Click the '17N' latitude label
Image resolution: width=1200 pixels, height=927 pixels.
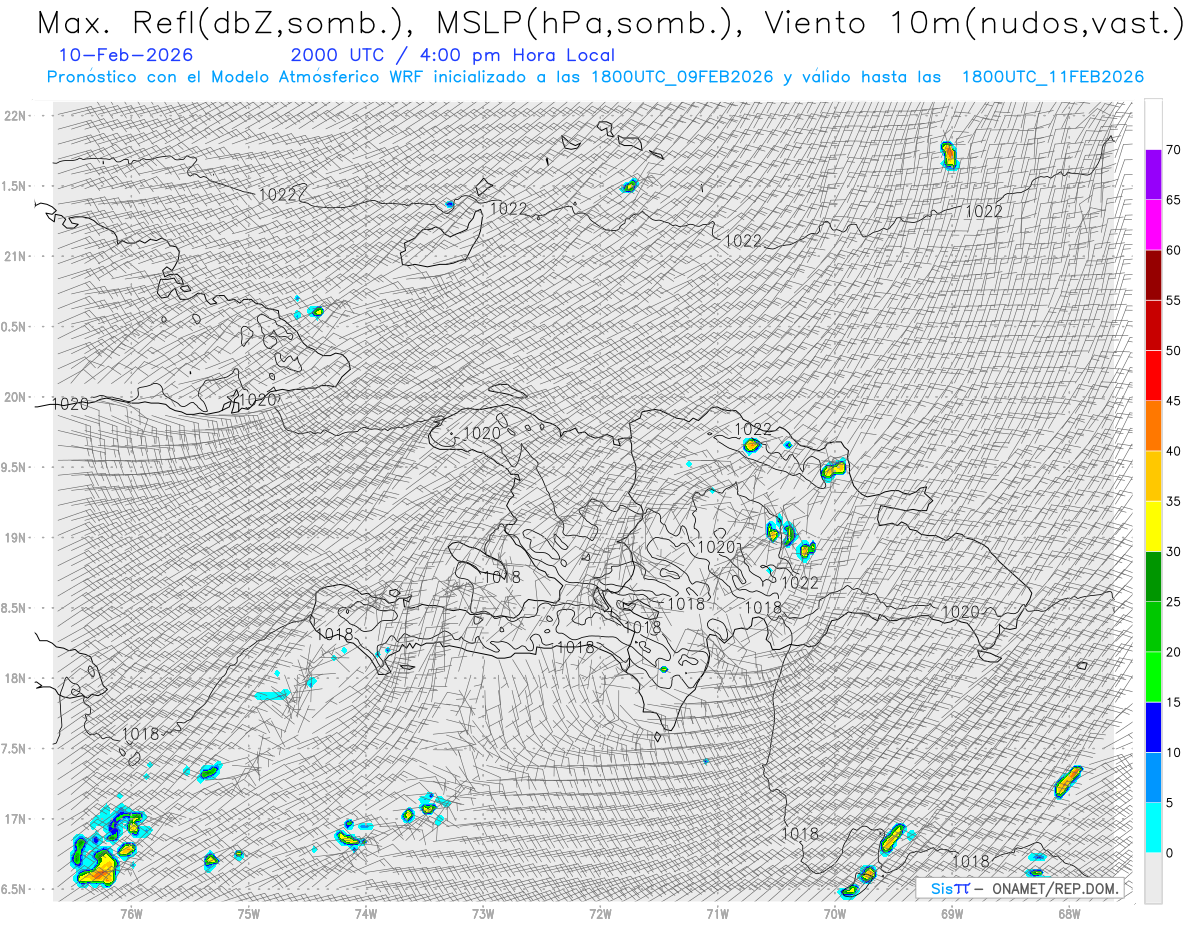coord(15,819)
